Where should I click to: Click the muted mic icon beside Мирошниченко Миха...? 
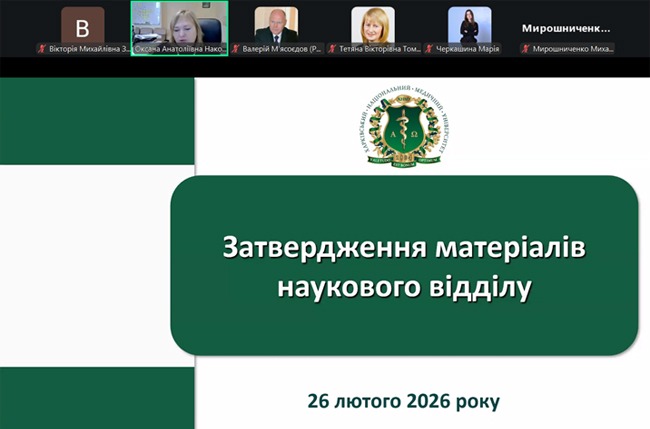[x=526, y=49]
